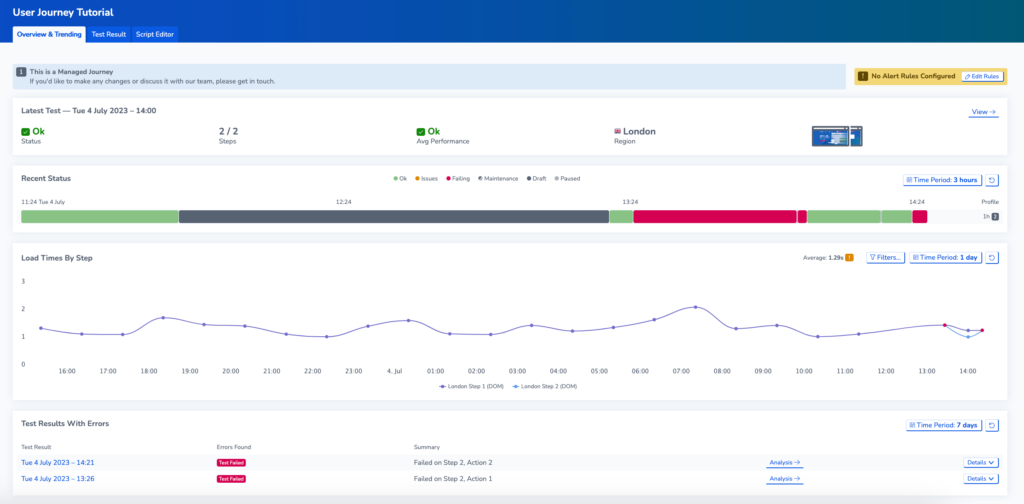This screenshot has width=1024, height=504.
Task: Click the UK flag icon beside London
Action: coord(617,131)
